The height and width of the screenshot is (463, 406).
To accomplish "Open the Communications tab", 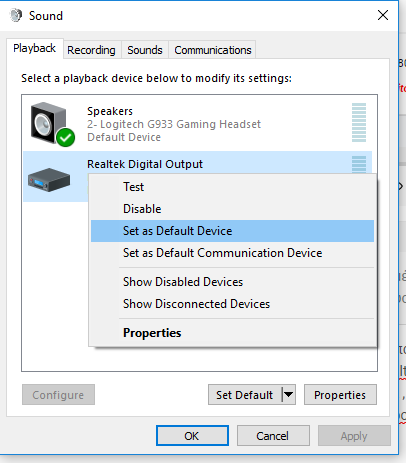I will tap(213, 50).
